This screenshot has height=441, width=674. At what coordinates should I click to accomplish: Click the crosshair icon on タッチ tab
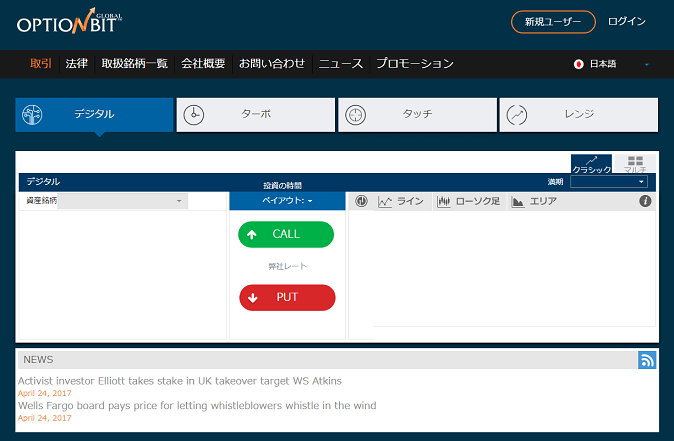point(355,115)
